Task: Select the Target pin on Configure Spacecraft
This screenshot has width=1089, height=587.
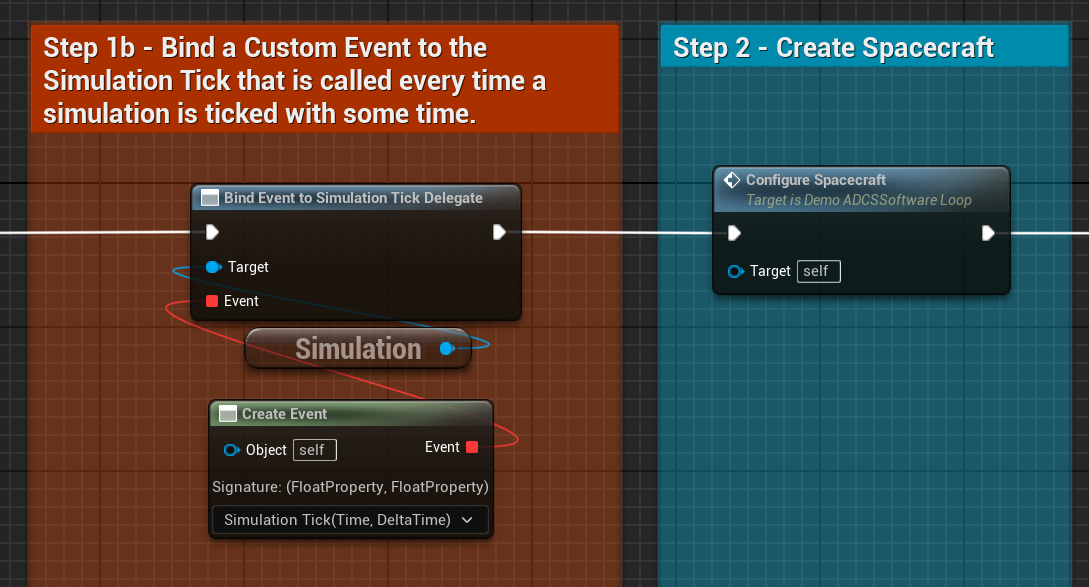Action: click(735, 271)
